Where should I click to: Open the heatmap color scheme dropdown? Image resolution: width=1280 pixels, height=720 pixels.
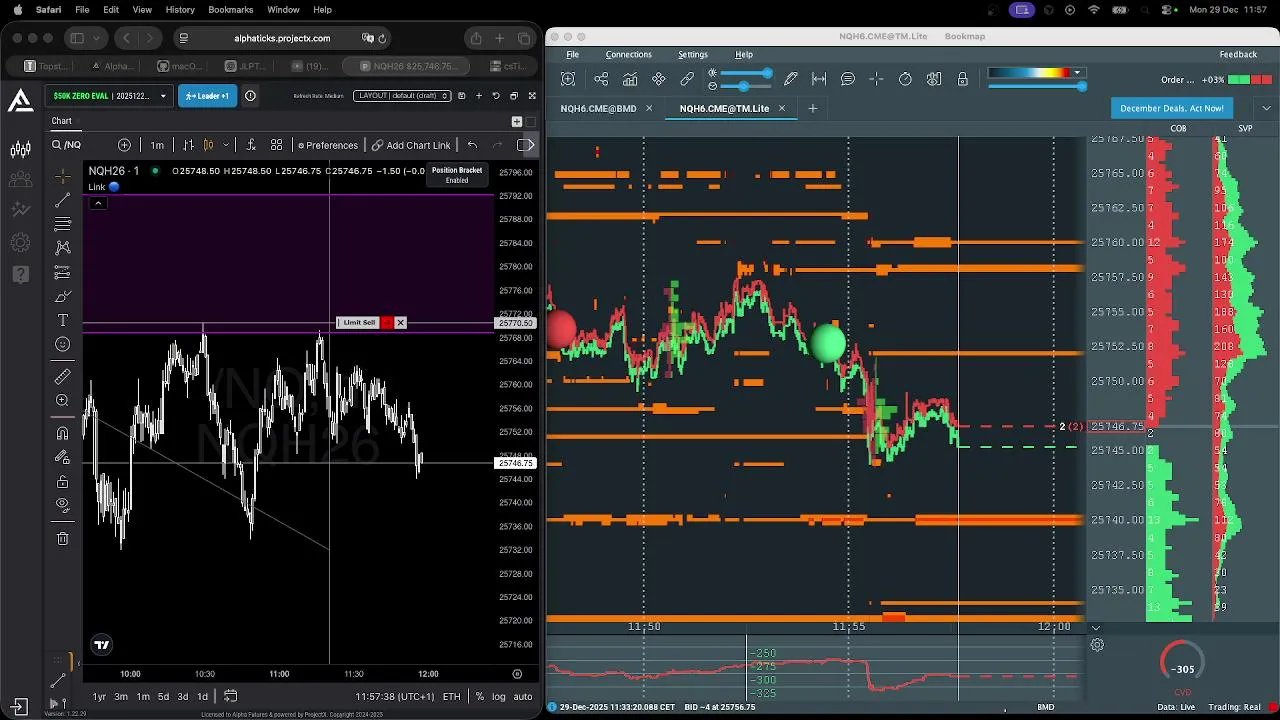coord(1077,72)
